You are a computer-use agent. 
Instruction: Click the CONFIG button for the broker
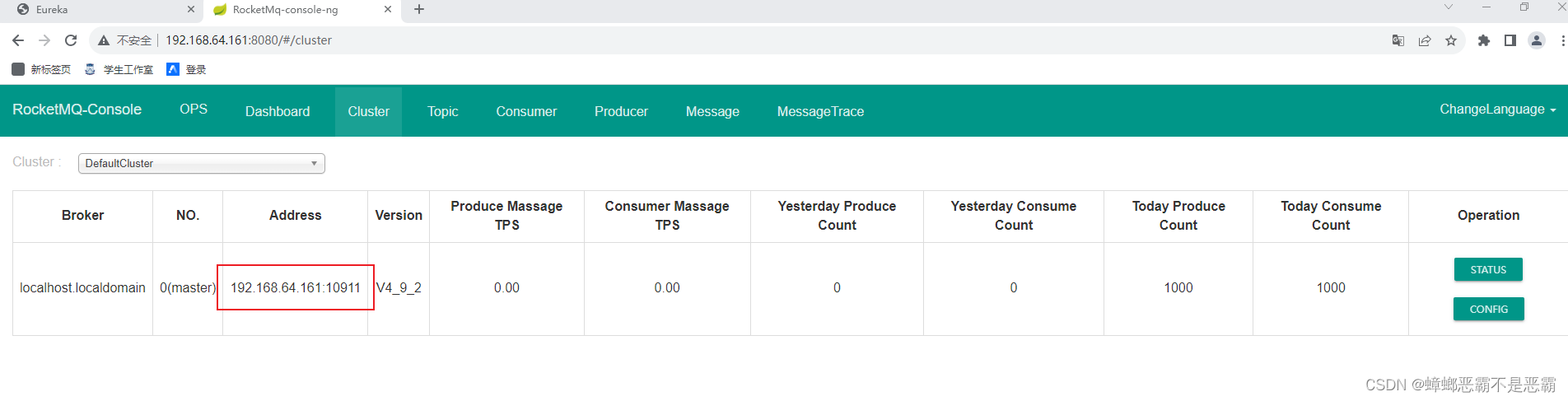click(1488, 309)
